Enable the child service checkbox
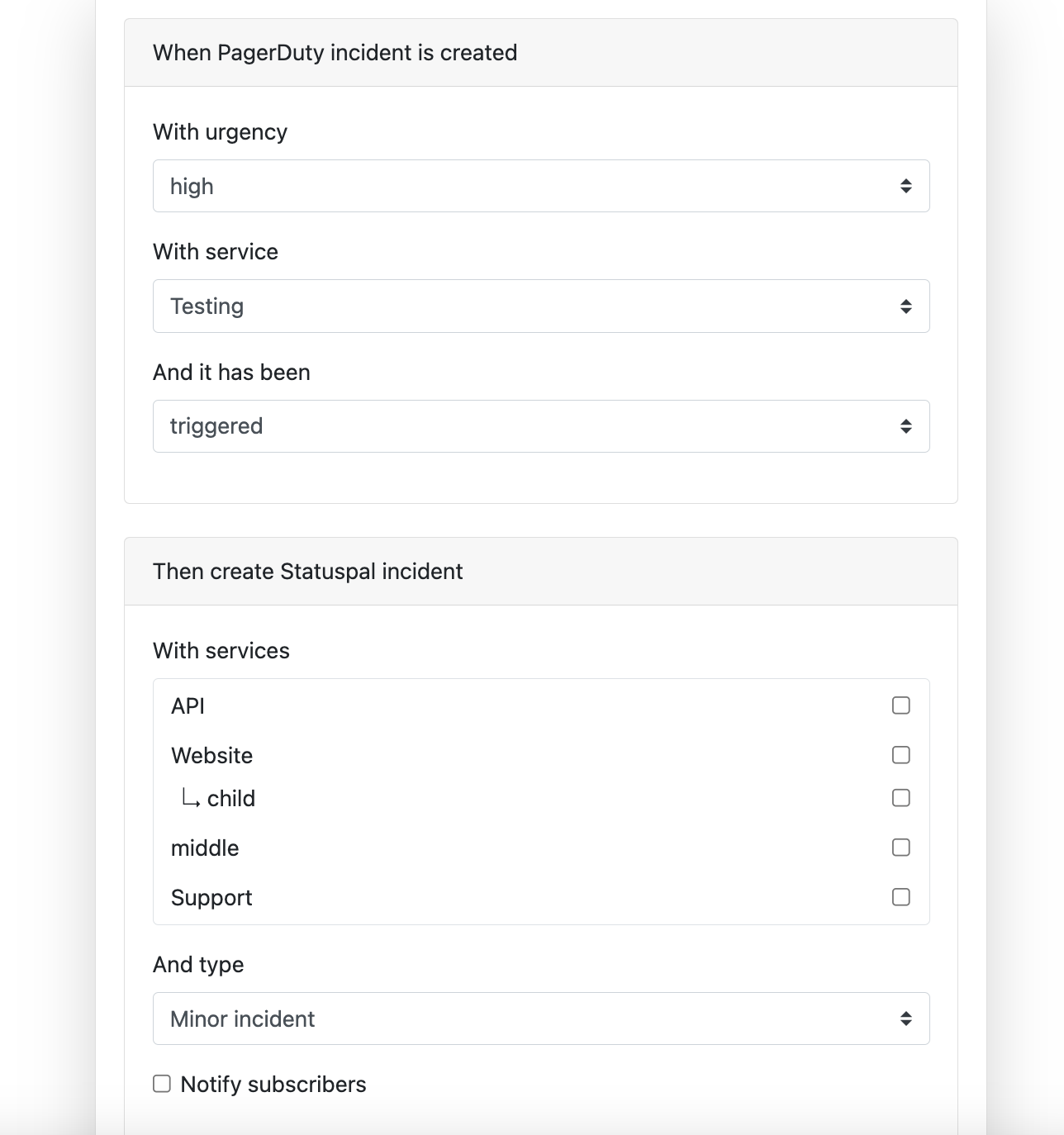The image size is (1064, 1135). pyautogui.click(x=901, y=798)
